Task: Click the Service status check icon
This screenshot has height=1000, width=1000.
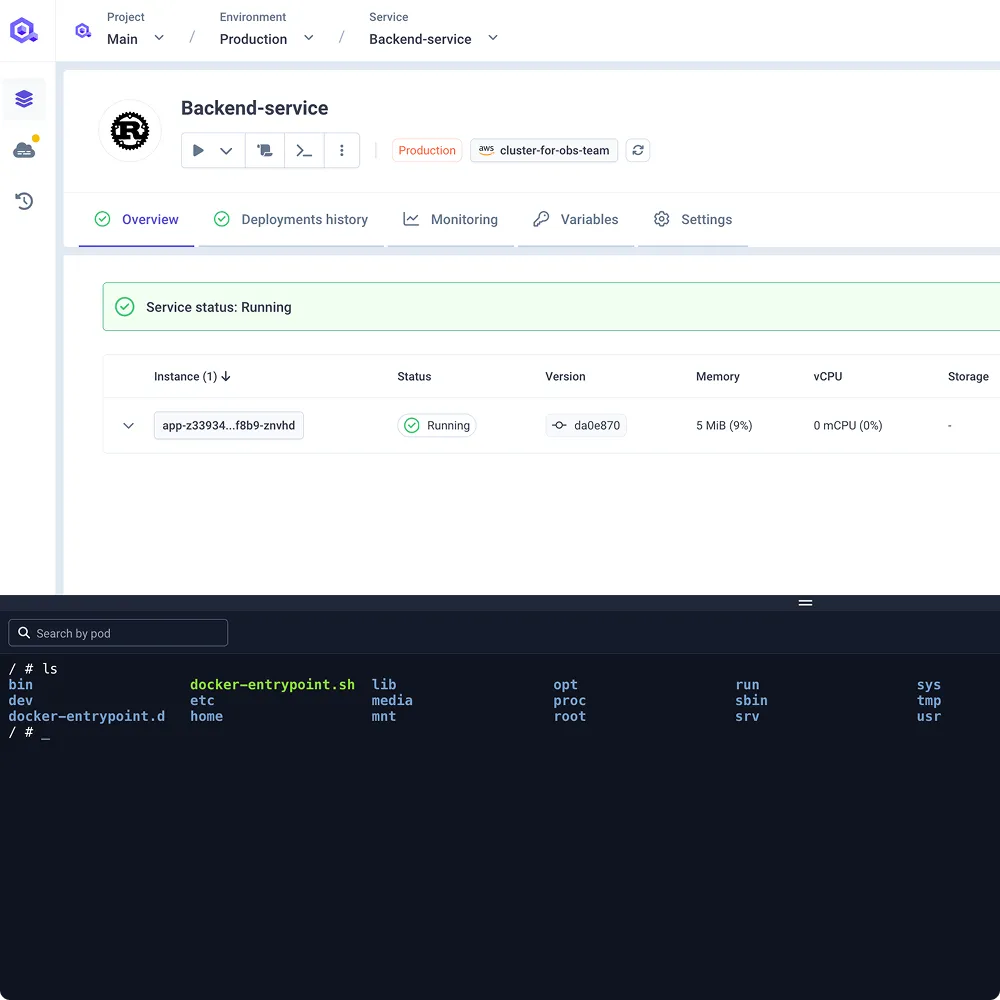Action: [x=124, y=307]
